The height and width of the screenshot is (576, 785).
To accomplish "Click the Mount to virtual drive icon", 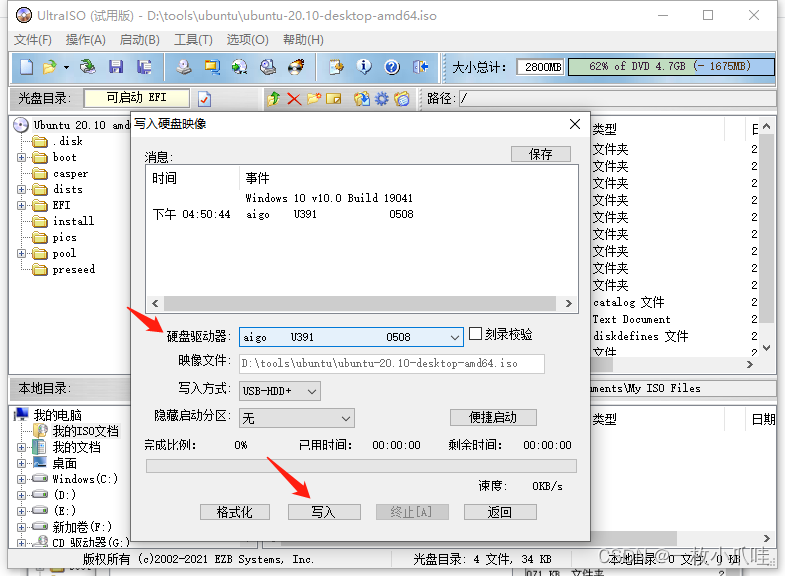I will [268, 67].
